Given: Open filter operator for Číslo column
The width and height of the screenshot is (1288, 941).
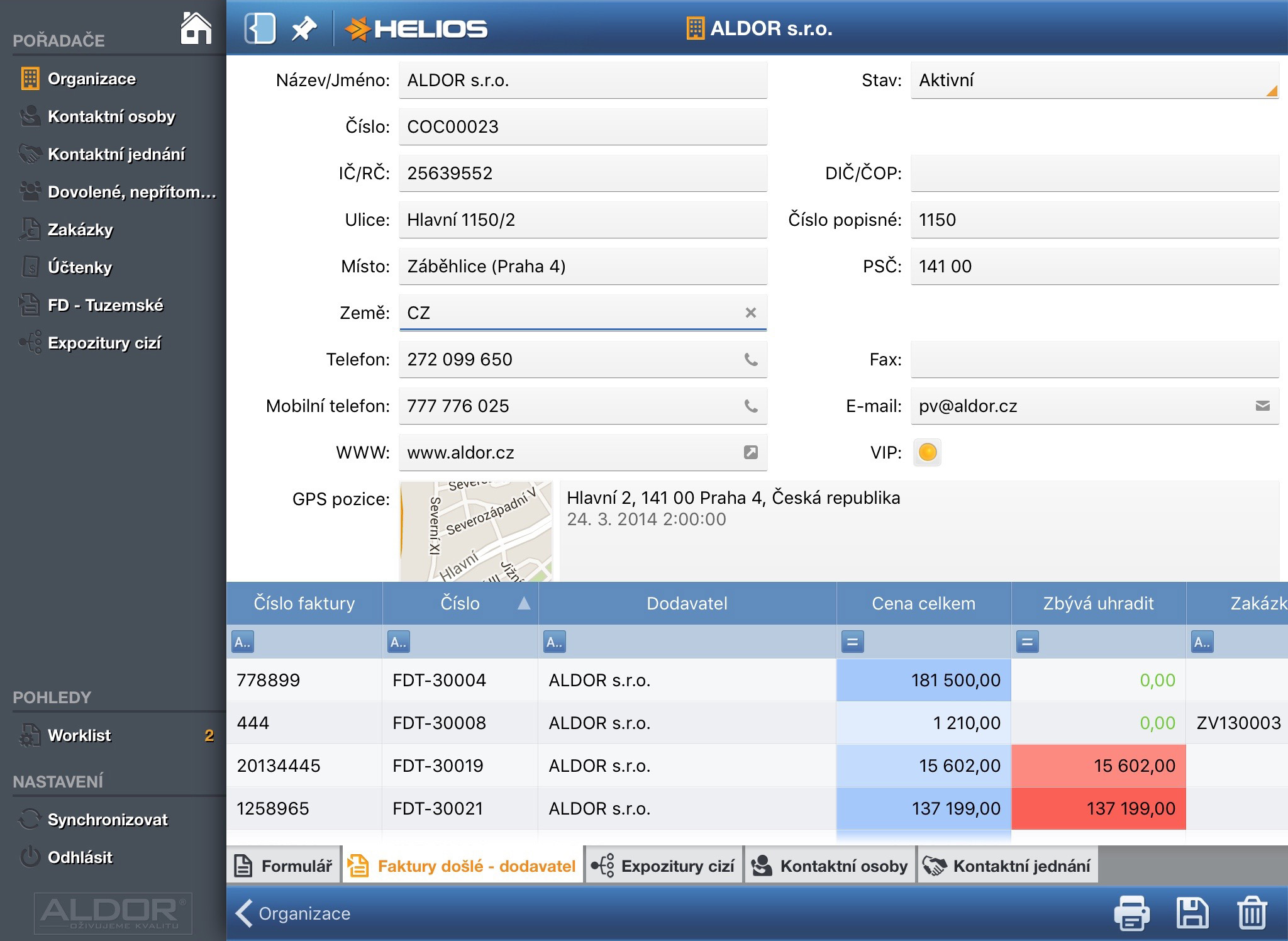Looking at the screenshot, I should click(x=399, y=642).
